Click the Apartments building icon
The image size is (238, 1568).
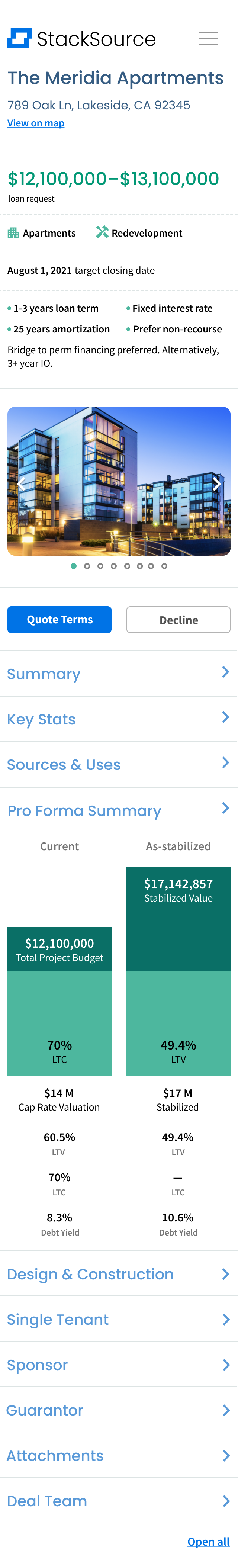pos(13,232)
